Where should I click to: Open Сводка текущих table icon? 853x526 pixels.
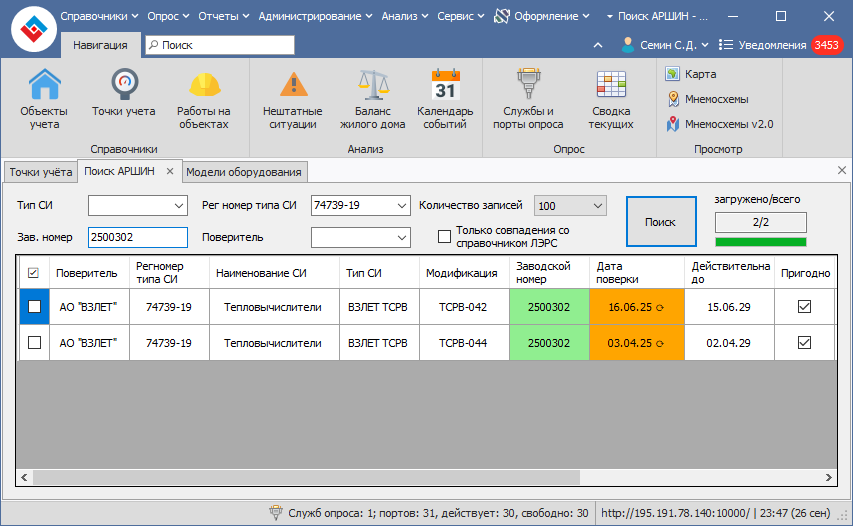610,99
